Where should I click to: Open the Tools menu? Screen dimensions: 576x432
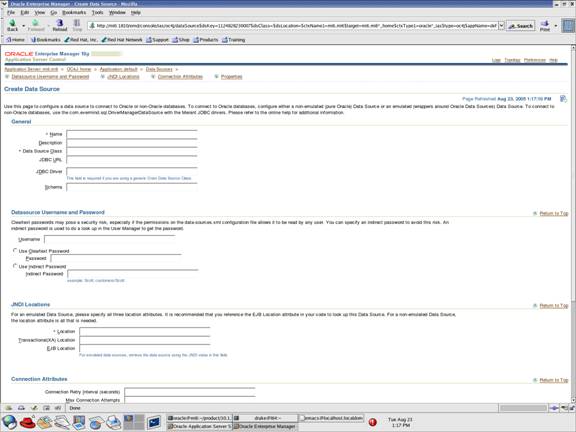click(97, 12)
